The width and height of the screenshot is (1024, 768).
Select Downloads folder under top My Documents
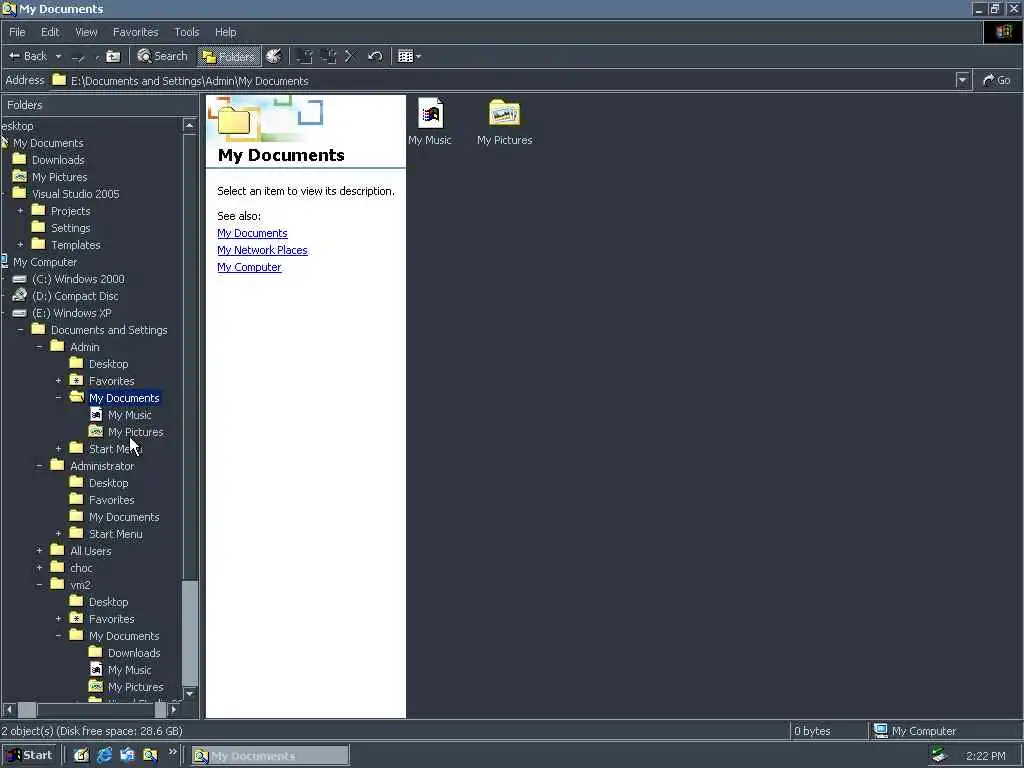(57, 160)
